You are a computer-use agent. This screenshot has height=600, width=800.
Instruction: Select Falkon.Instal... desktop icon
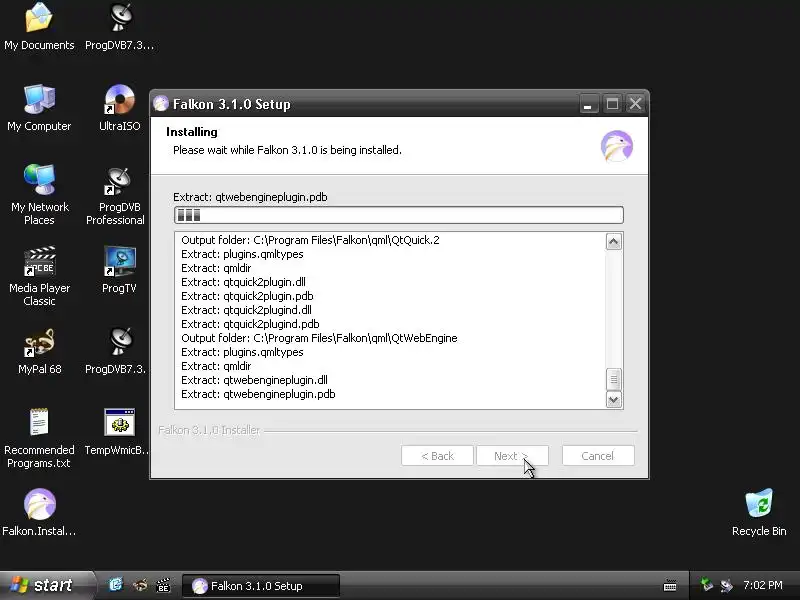tap(39, 513)
